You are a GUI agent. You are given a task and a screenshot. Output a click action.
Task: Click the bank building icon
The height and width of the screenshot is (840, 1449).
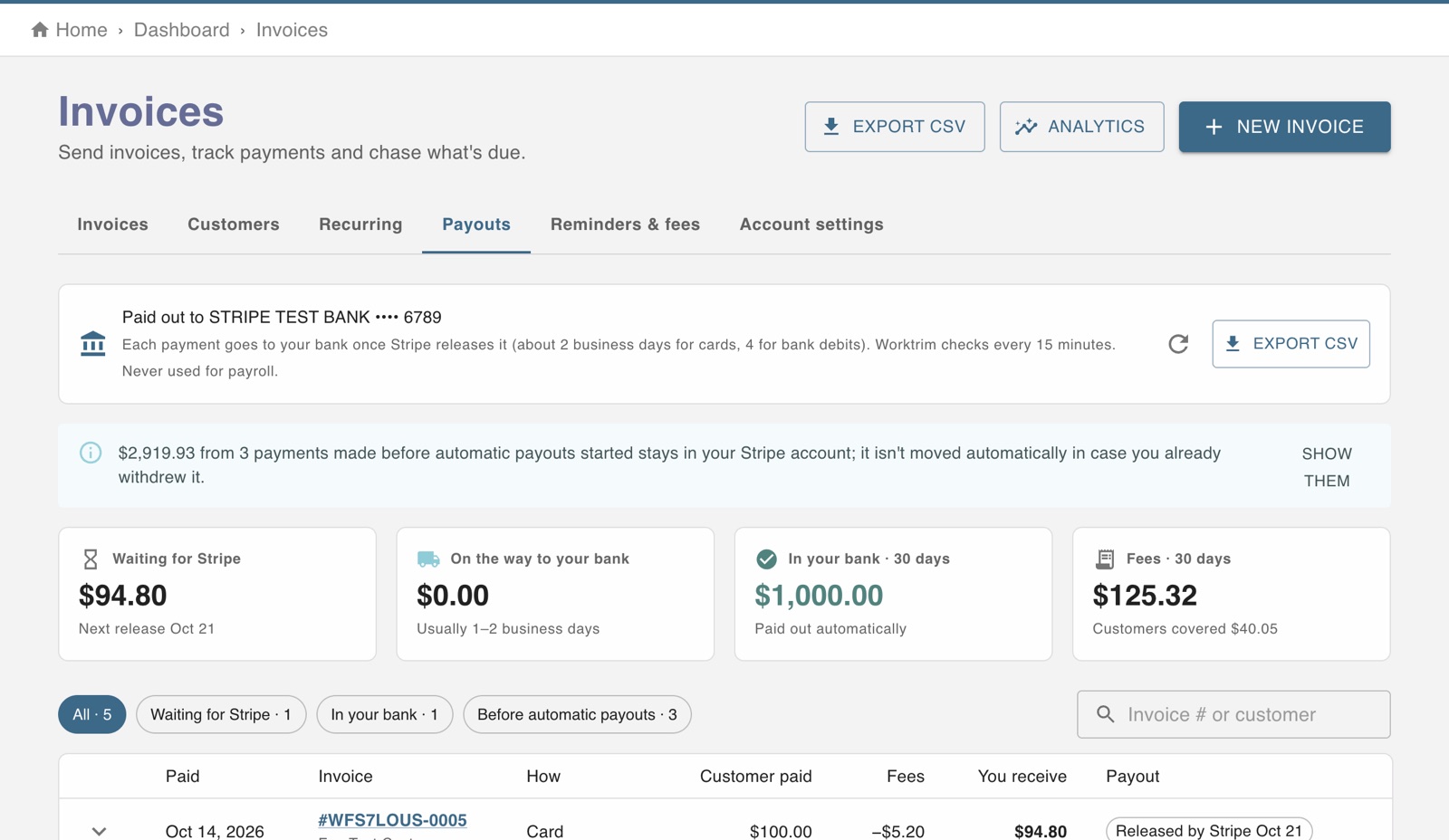[x=92, y=344]
